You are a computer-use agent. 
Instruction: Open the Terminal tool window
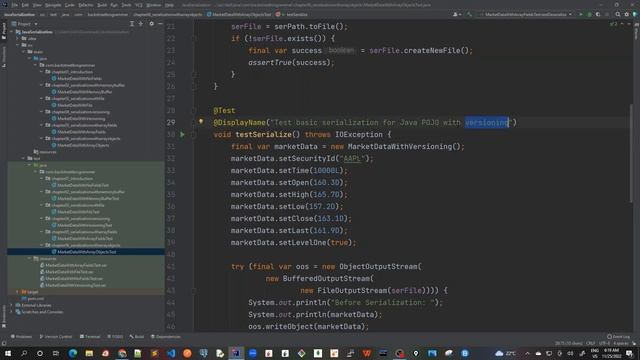click(x=90, y=337)
